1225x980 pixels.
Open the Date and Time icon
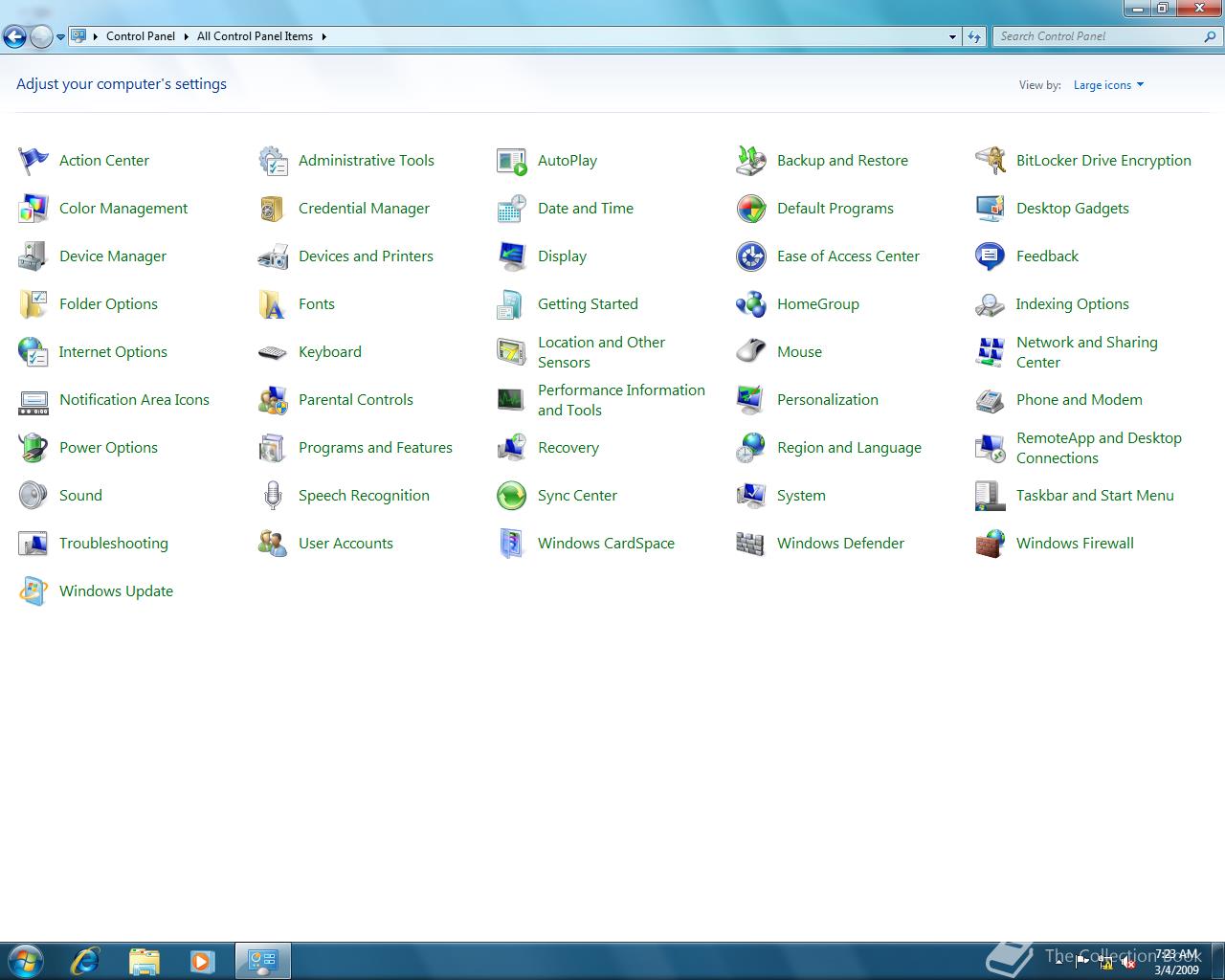[512, 209]
